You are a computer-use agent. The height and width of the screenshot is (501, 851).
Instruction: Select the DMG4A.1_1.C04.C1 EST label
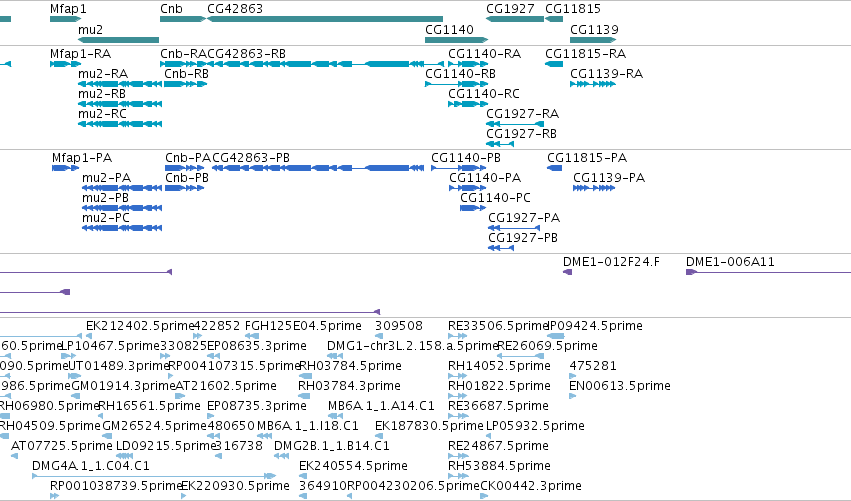[x=91, y=466]
